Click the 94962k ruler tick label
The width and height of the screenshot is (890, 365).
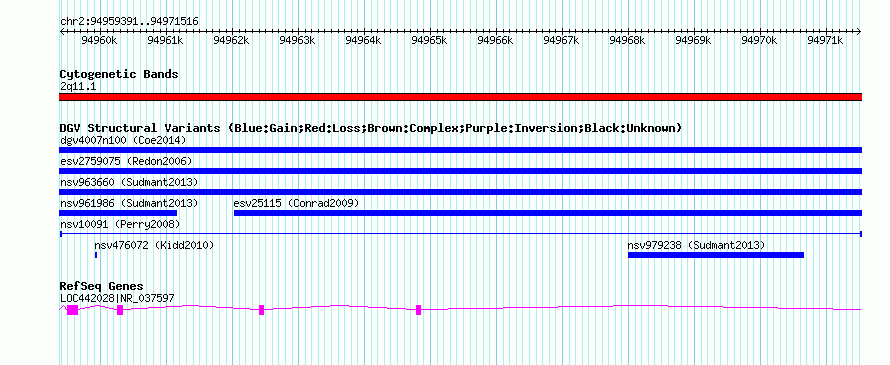coord(231,40)
